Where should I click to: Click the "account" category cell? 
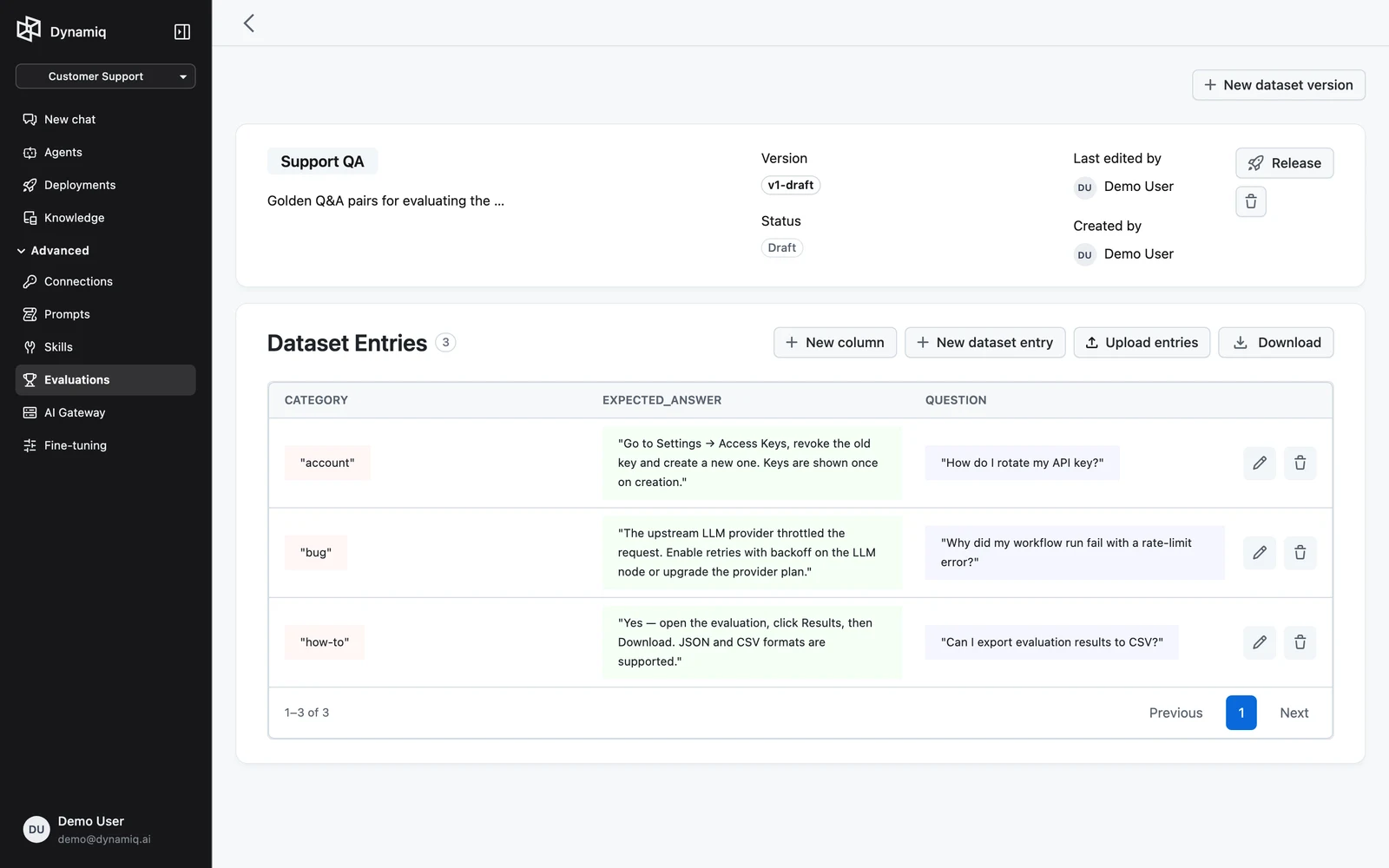pyautogui.click(x=327, y=463)
